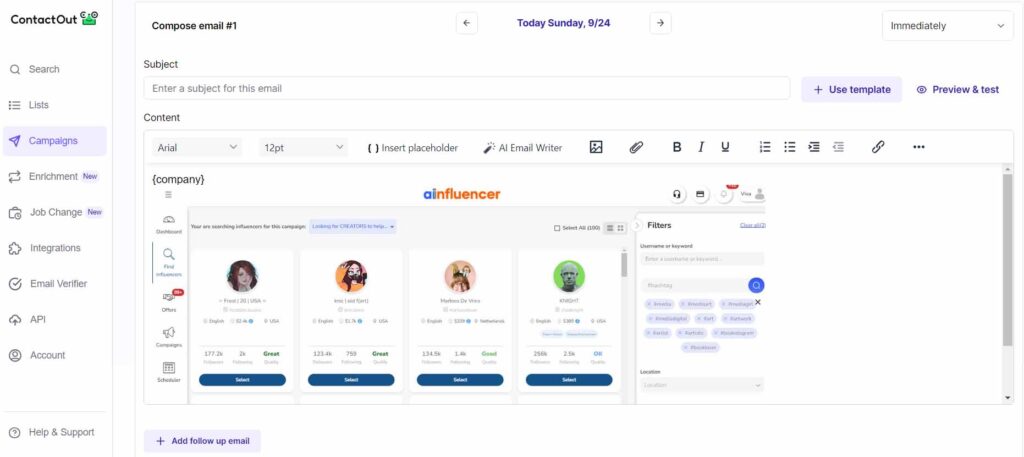This screenshot has width=1024, height=457.
Task: Insert a bulleted list
Action: point(790,148)
